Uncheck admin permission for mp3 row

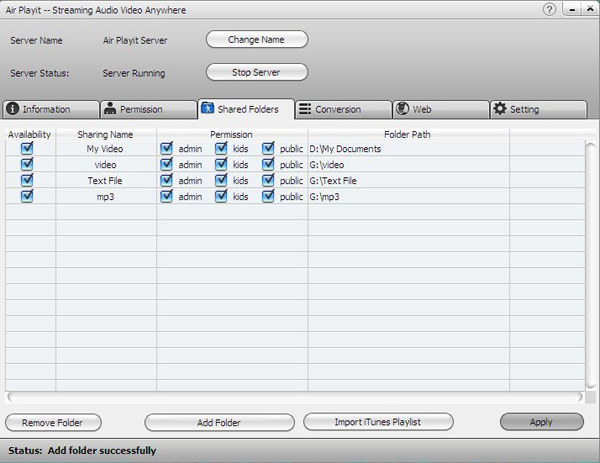pos(166,196)
